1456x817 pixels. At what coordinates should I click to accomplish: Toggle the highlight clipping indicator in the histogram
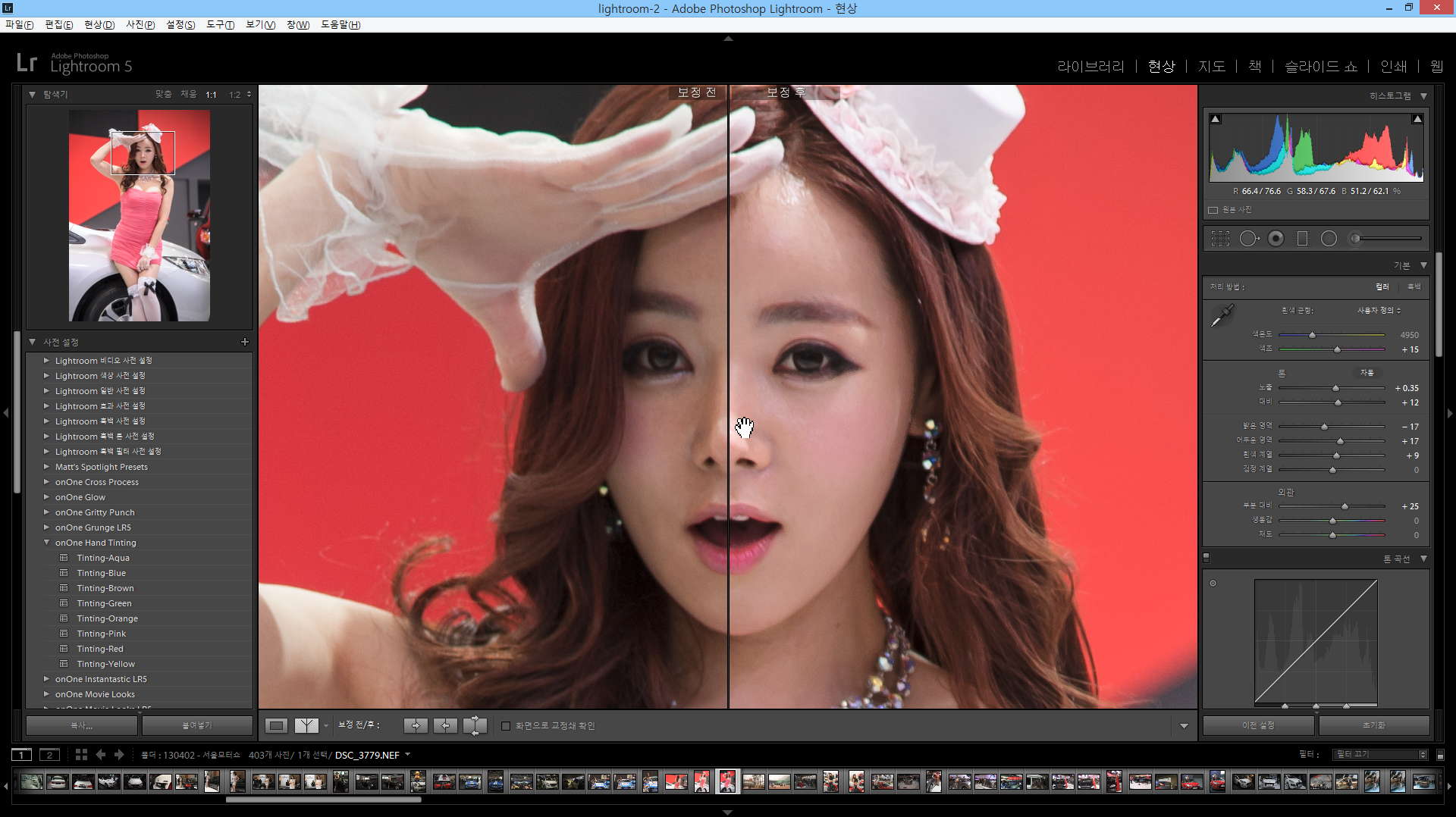(1417, 119)
